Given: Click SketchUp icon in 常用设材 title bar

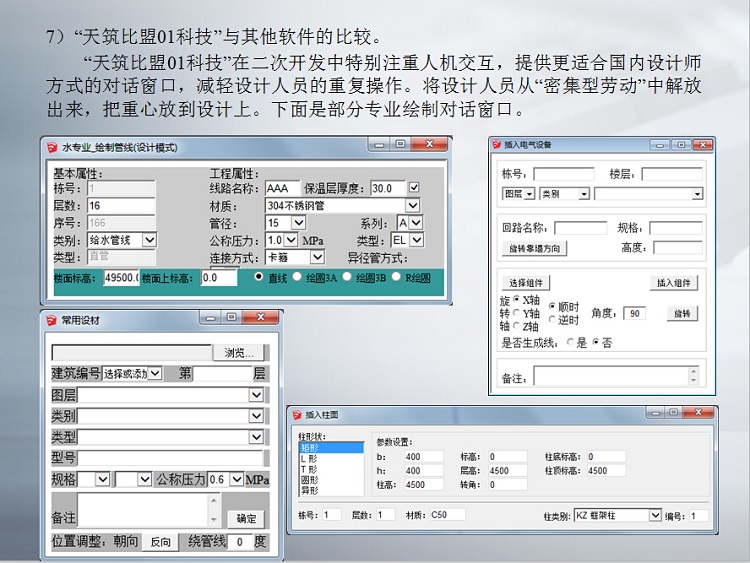Looking at the screenshot, I should (51, 320).
